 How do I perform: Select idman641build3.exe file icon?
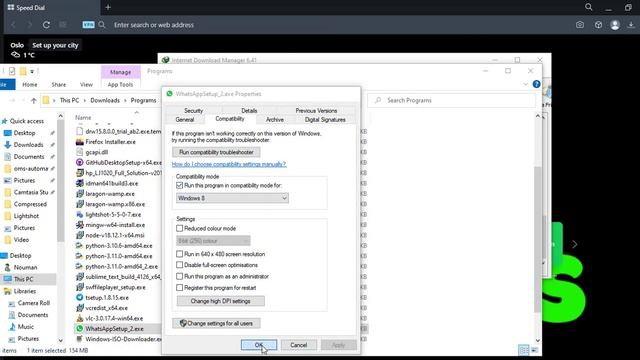click(80, 183)
